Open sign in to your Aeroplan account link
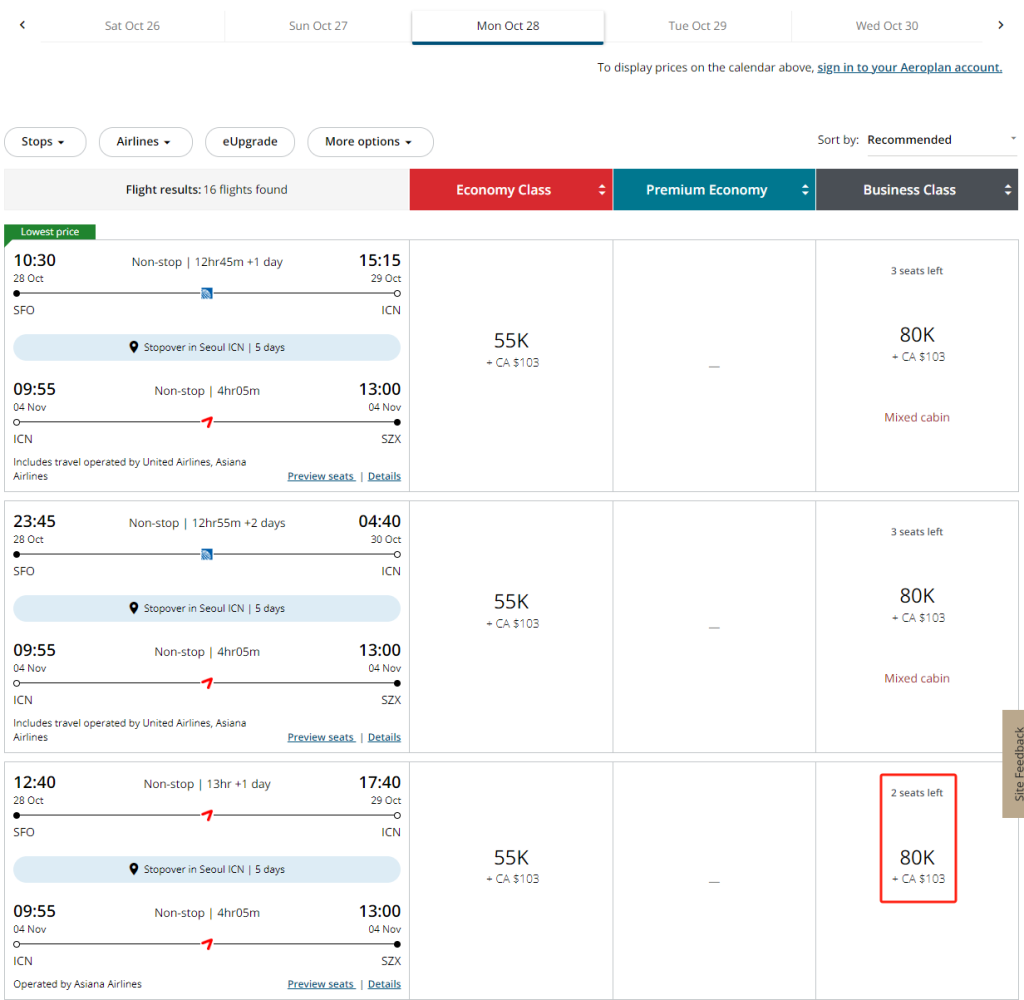 tap(909, 68)
